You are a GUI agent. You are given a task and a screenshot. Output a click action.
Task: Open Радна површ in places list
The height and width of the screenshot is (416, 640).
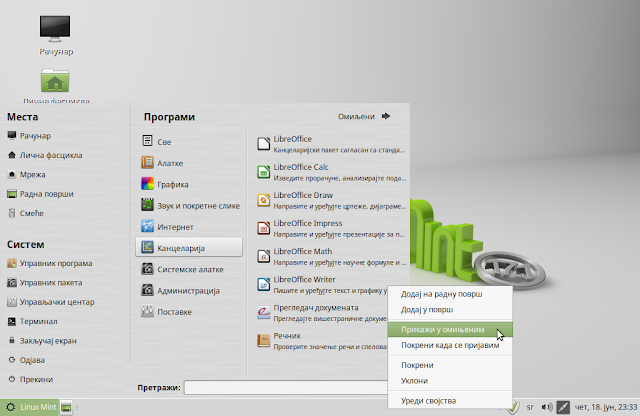click(x=40, y=194)
